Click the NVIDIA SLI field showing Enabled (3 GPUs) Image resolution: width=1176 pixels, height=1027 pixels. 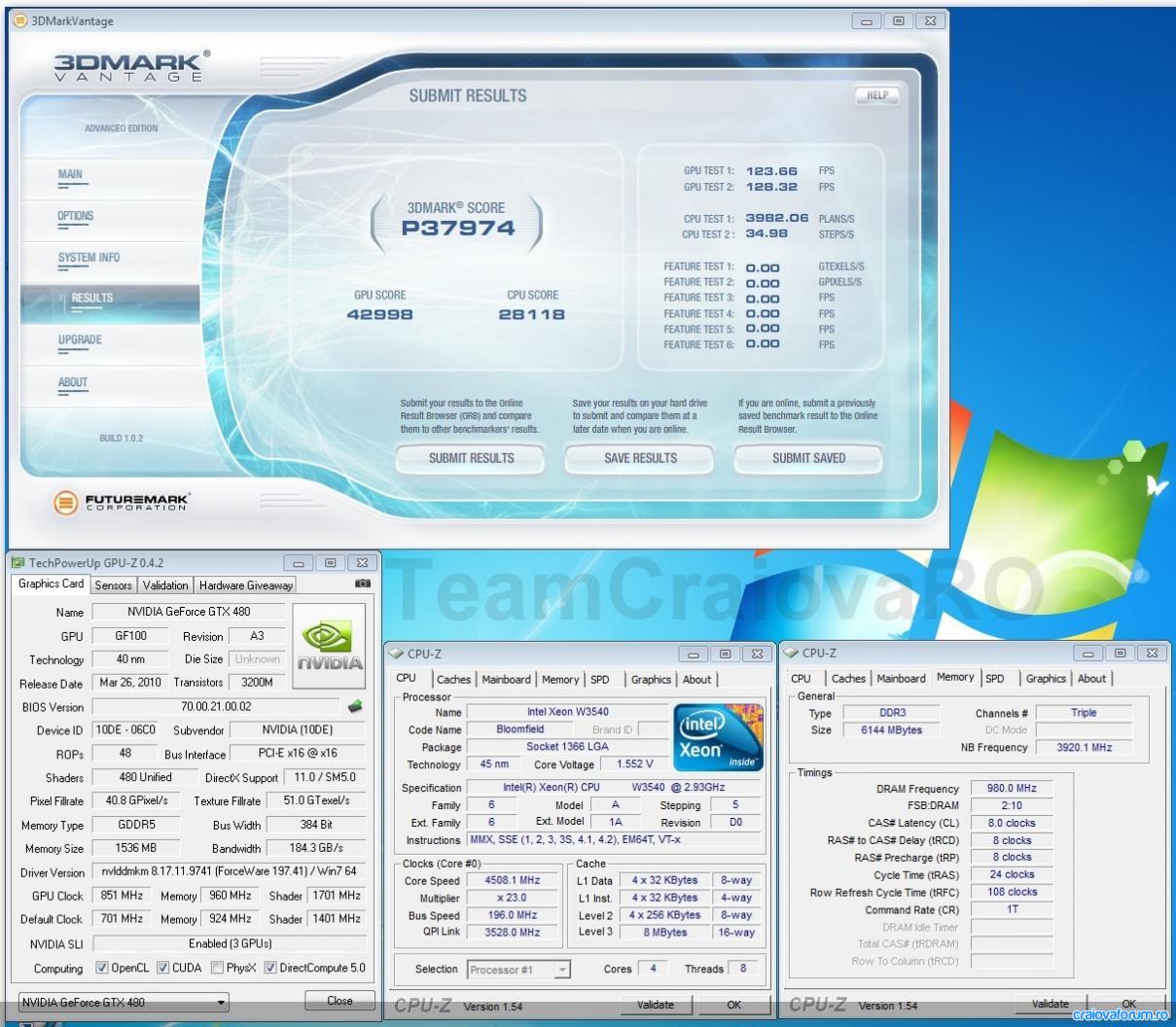click(229, 943)
